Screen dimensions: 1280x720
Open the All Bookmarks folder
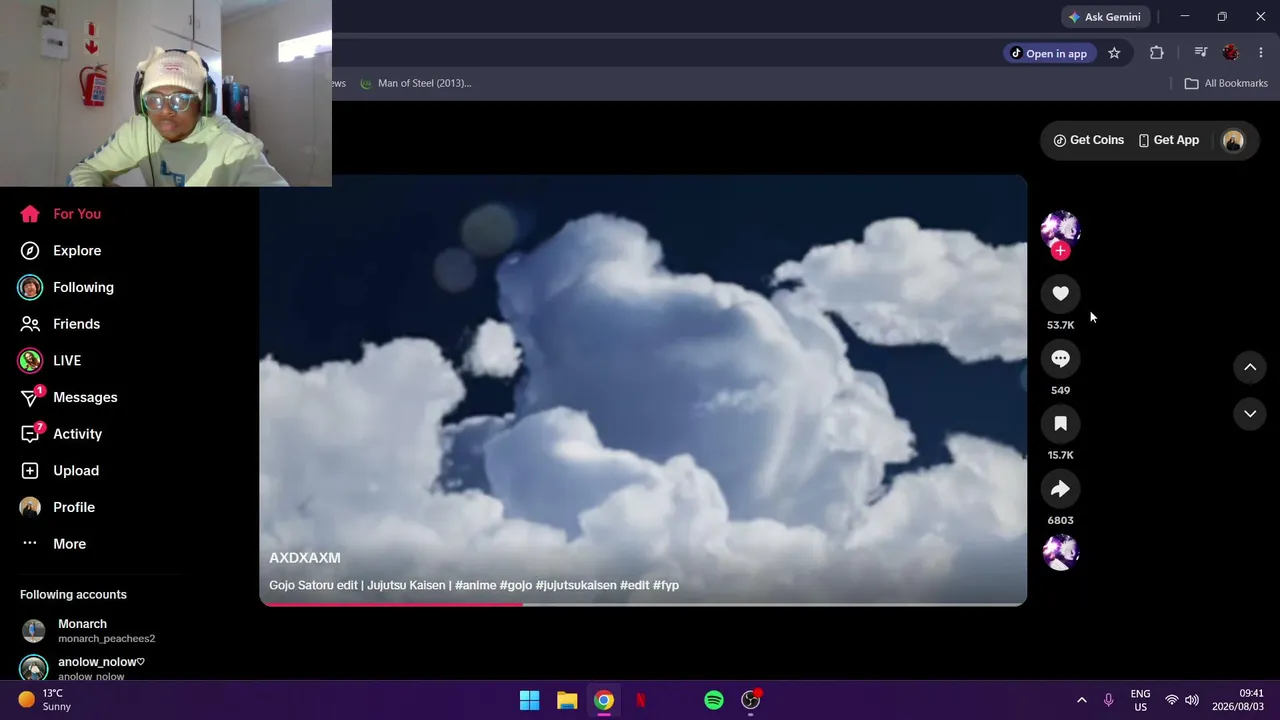(1226, 84)
